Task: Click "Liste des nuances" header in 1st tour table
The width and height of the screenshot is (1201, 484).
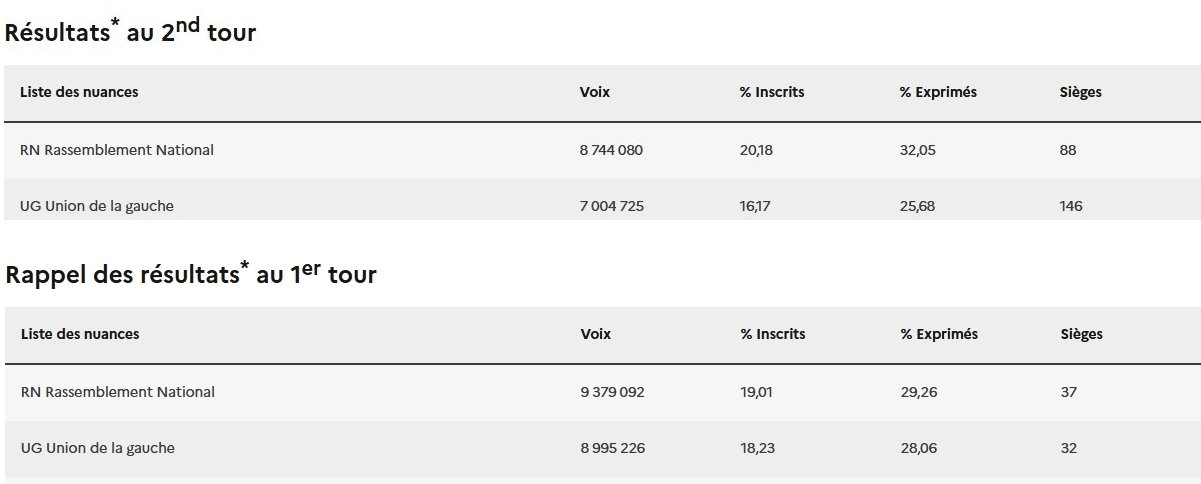Action: pyautogui.click(x=79, y=334)
